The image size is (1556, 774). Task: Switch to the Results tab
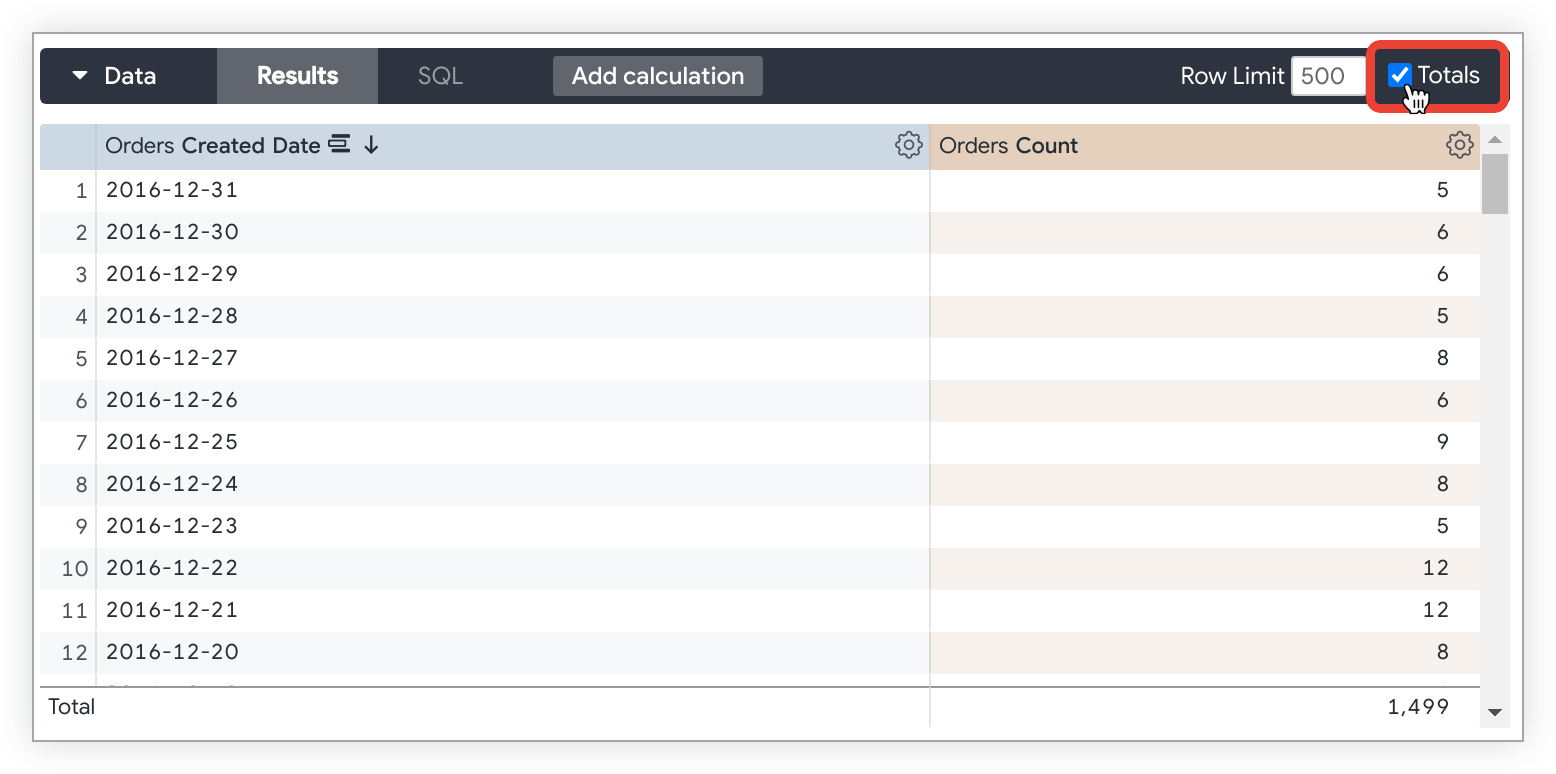(297, 76)
